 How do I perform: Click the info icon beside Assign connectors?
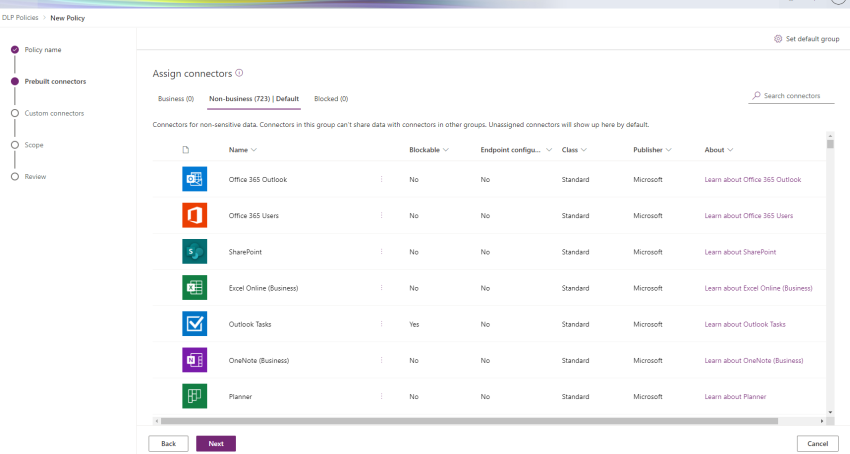tap(239, 73)
